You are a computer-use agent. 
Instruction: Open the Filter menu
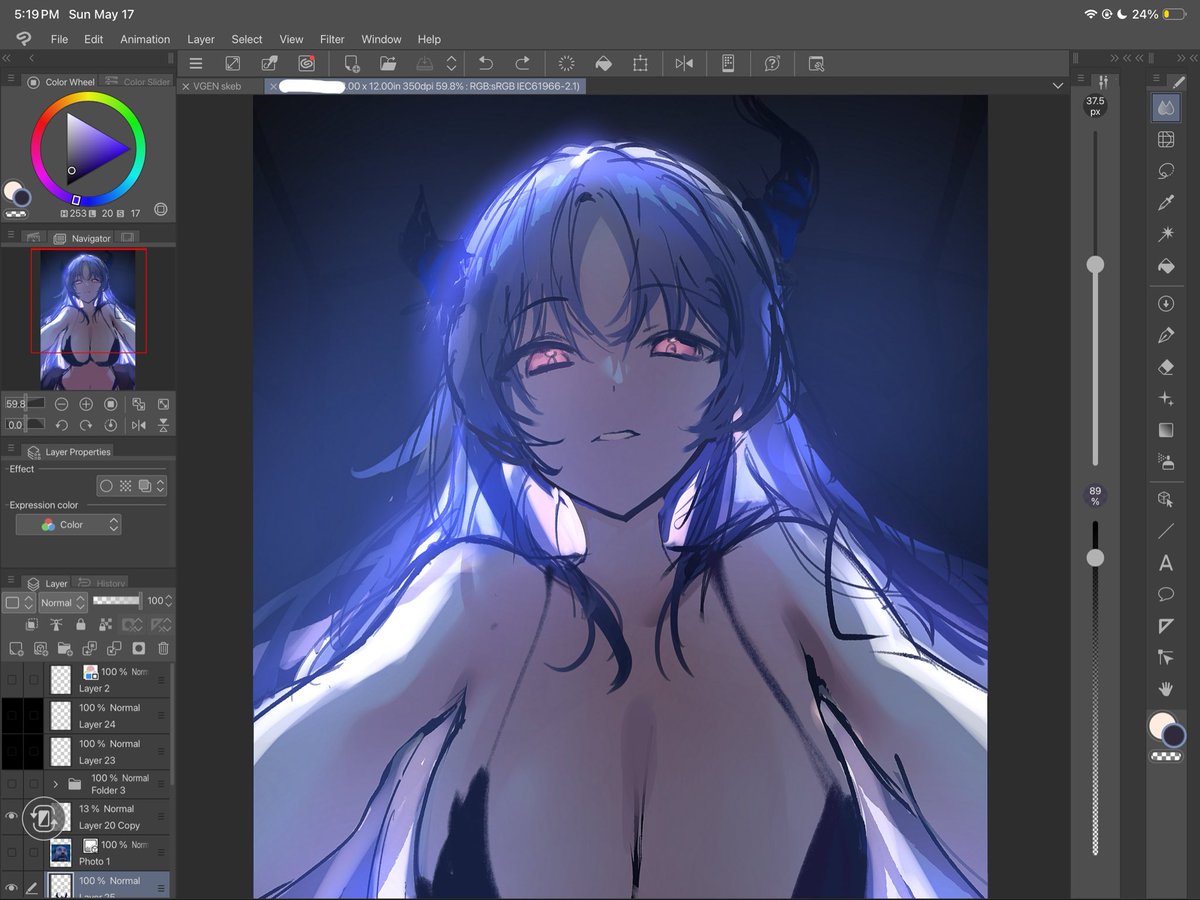click(x=332, y=39)
